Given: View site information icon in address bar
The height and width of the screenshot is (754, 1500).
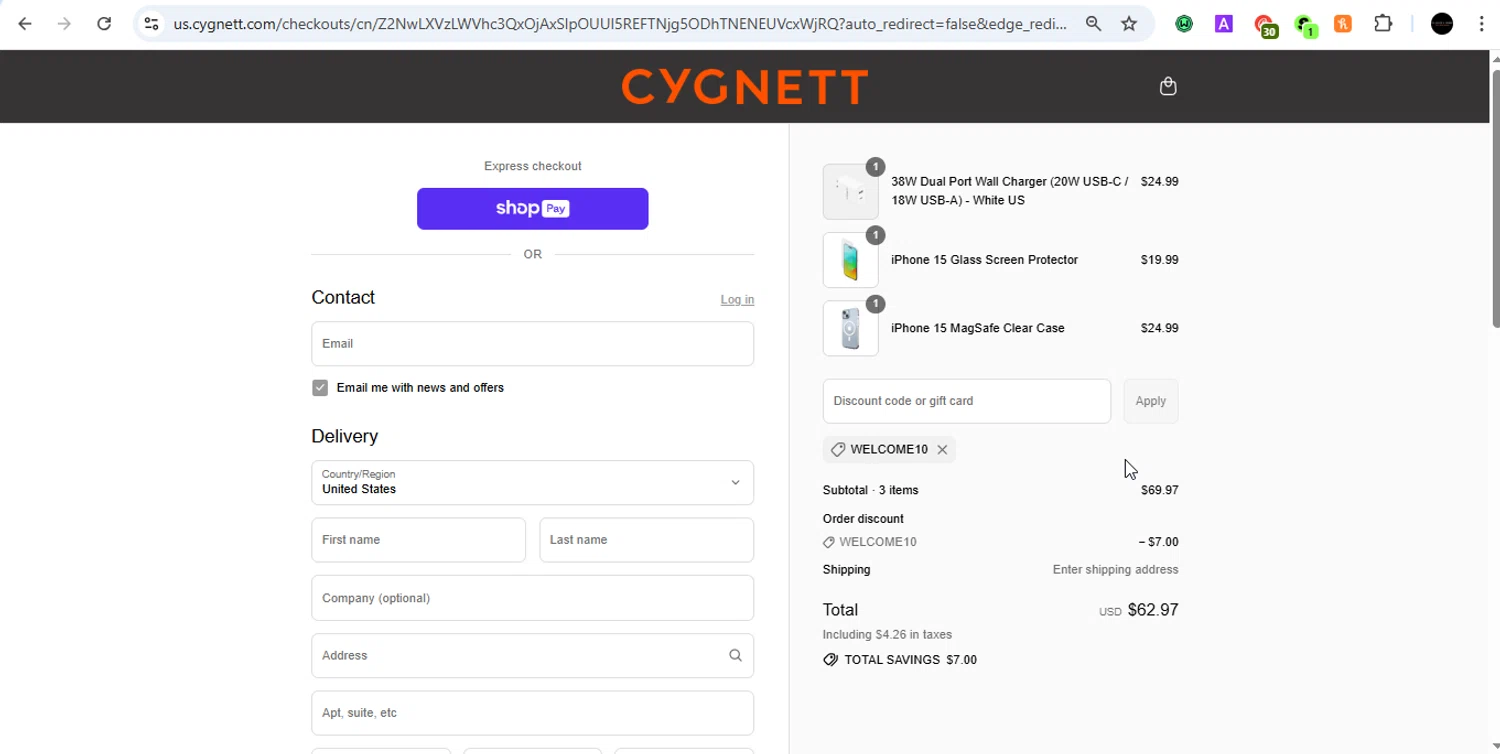Looking at the screenshot, I should (x=151, y=23).
